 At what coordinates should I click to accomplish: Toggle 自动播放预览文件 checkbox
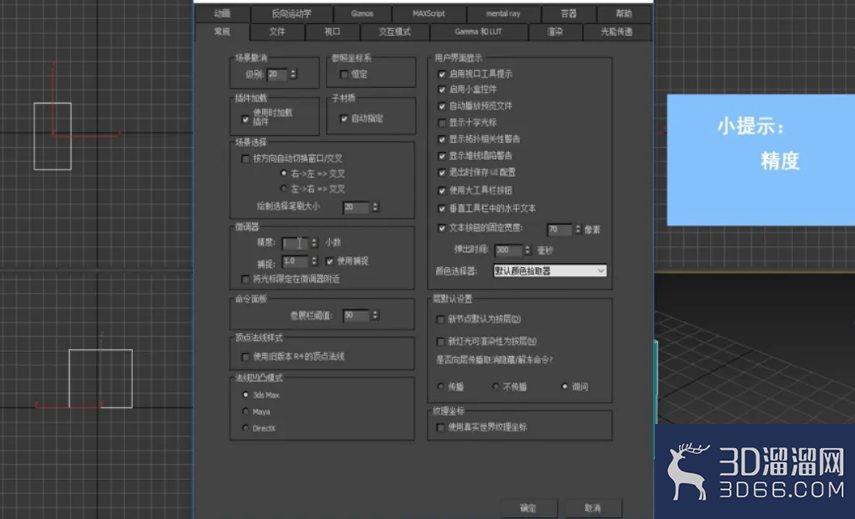[x=442, y=106]
